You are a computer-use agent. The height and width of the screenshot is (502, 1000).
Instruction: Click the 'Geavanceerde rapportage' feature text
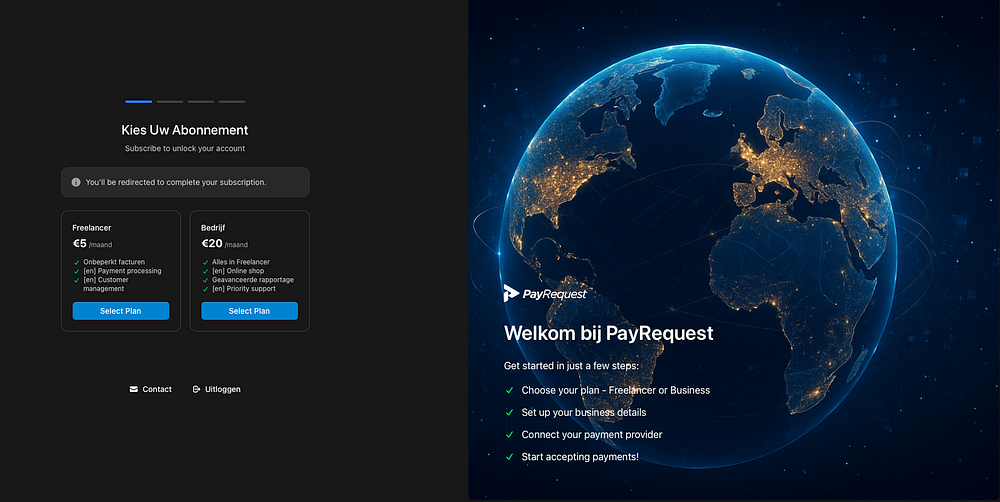tap(253, 280)
